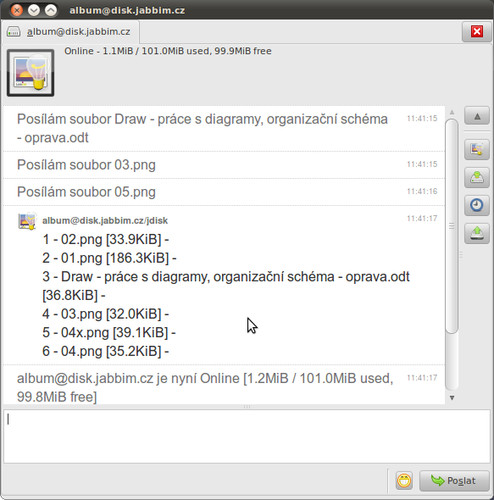Click the Online status text near the avatar
Screen dimensions: 494x500
pyautogui.click(x=168, y=51)
